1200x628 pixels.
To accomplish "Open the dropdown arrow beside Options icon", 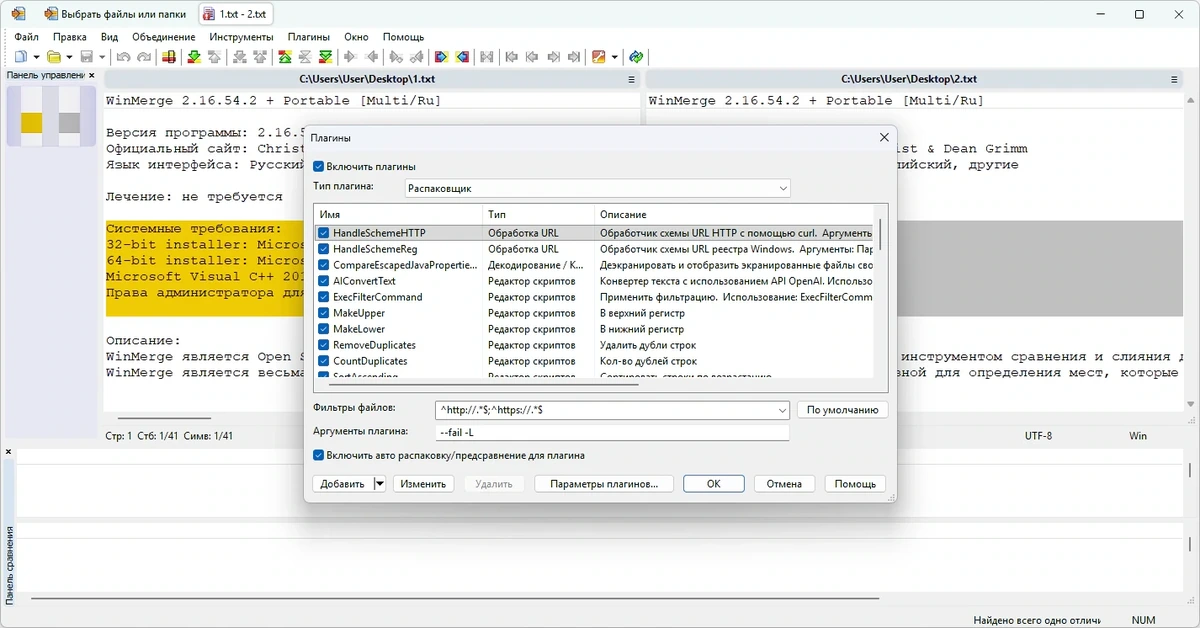I will [x=614, y=57].
